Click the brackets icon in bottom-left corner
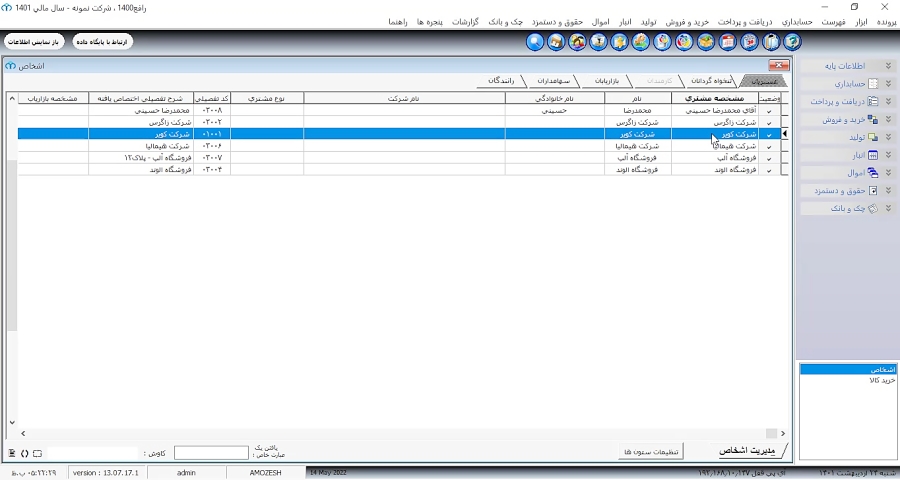This screenshot has height=480, width=900. (25, 454)
